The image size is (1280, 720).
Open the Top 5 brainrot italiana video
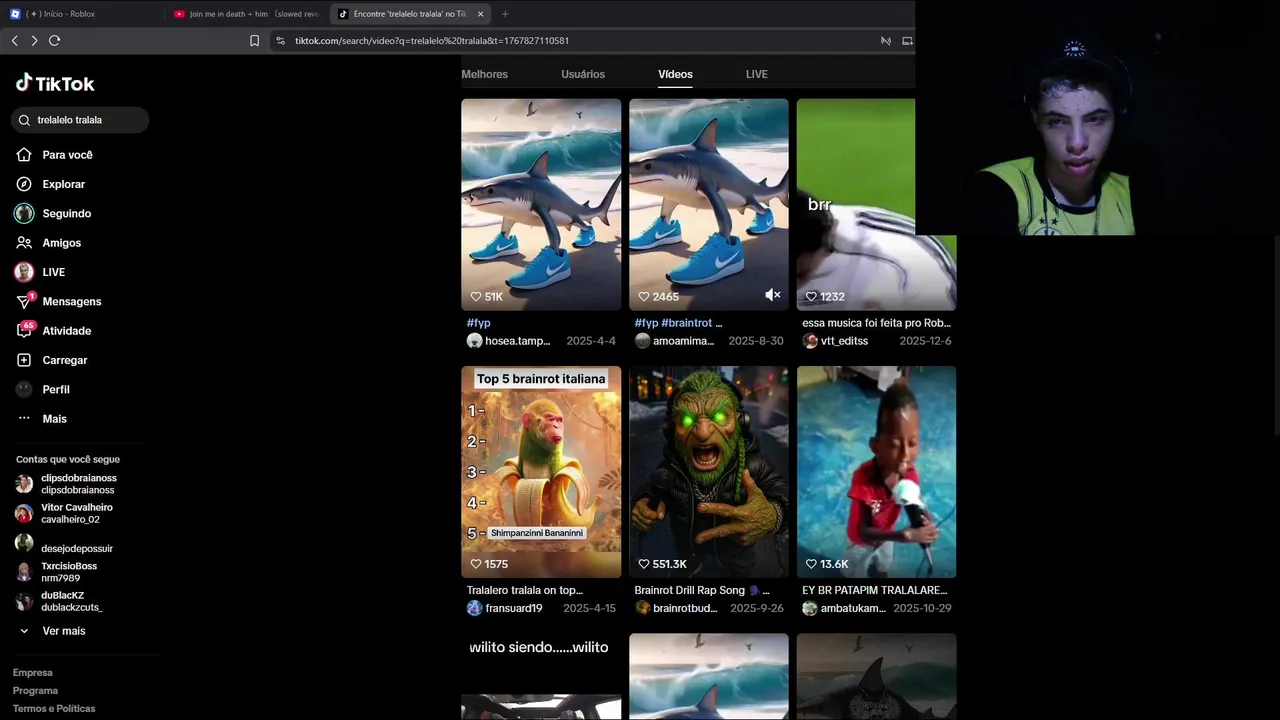541,472
